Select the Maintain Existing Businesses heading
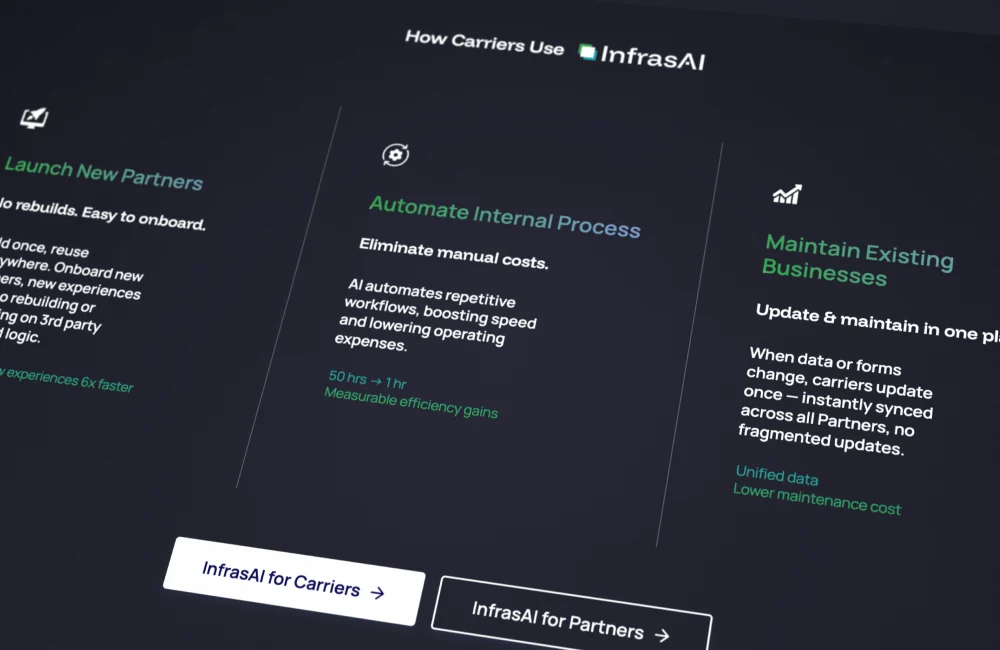This screenshot has height=650, width=1000. tap(856, 261)
